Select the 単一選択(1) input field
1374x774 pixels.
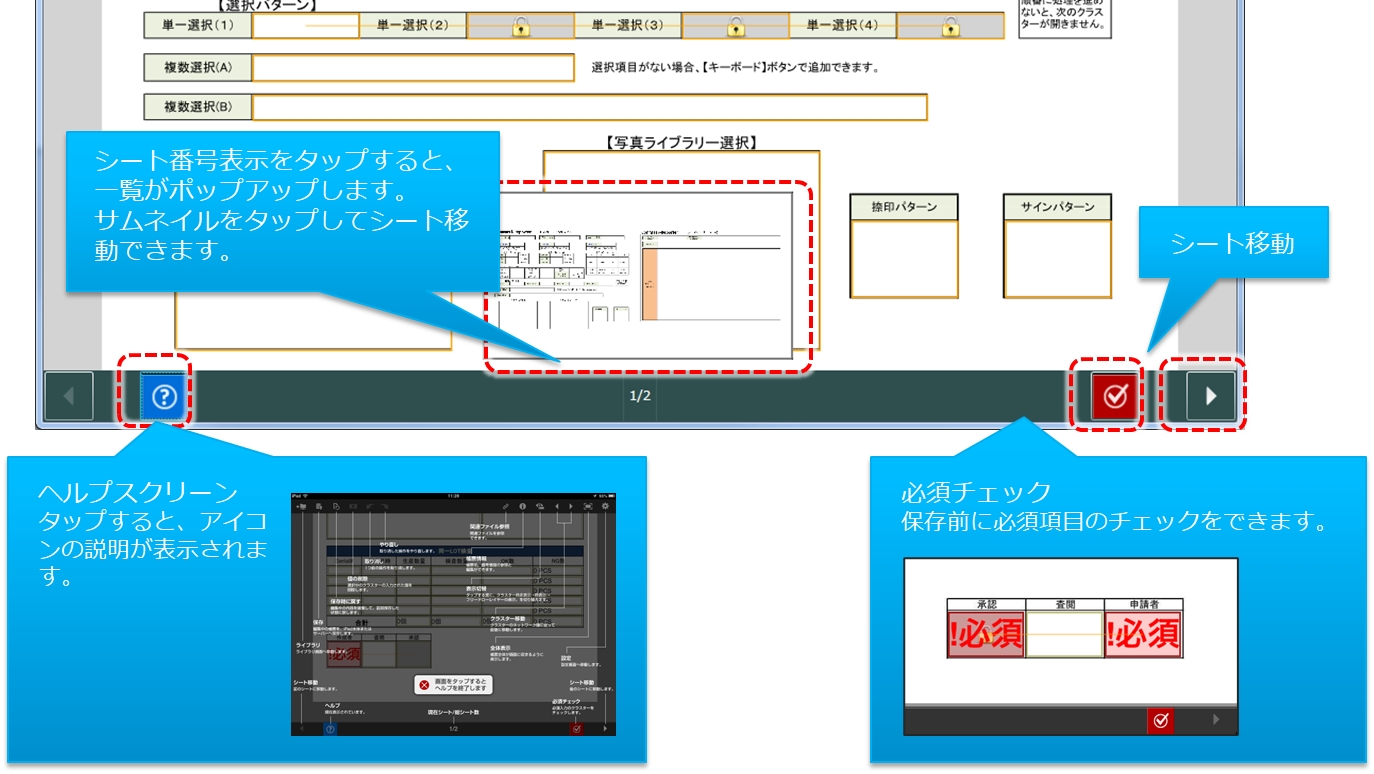click(305, 26)
